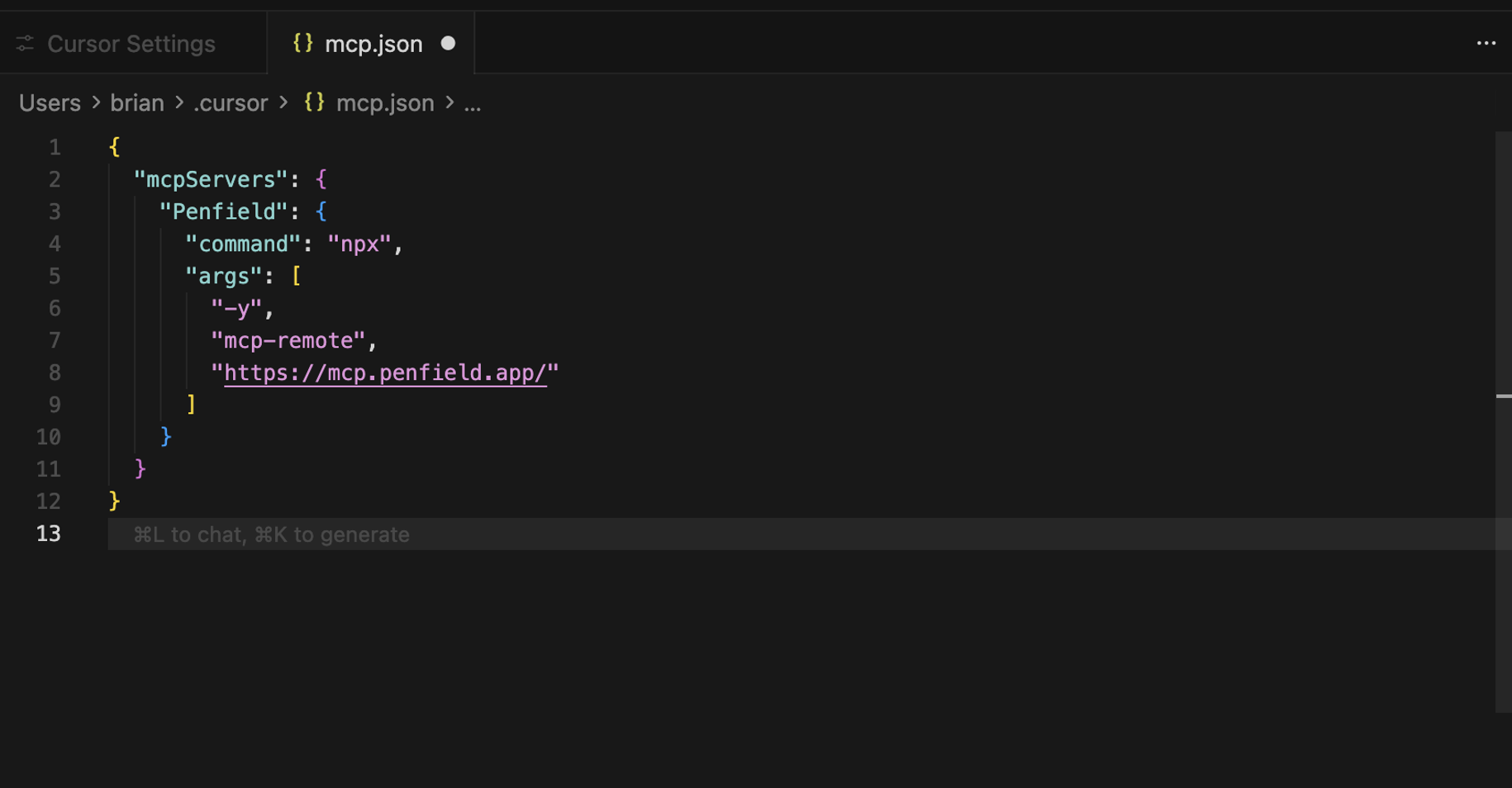Open the .cursor breadcrumb segment
1512x788 pixels.
pos(231,103)
